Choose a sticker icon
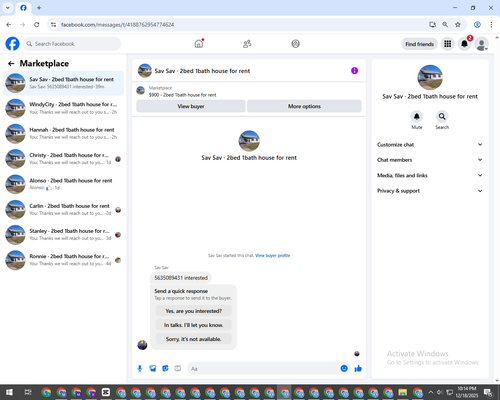Screen dimensions: 500x400 (165, 368)
